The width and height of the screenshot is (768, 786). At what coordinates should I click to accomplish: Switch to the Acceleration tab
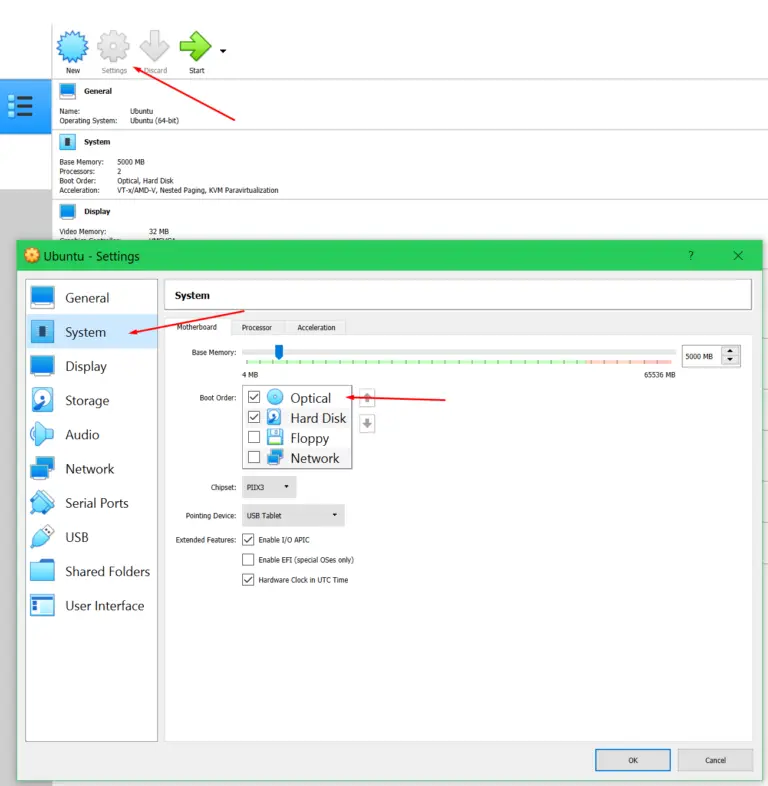pyautogui.click(x=316, y=327)
